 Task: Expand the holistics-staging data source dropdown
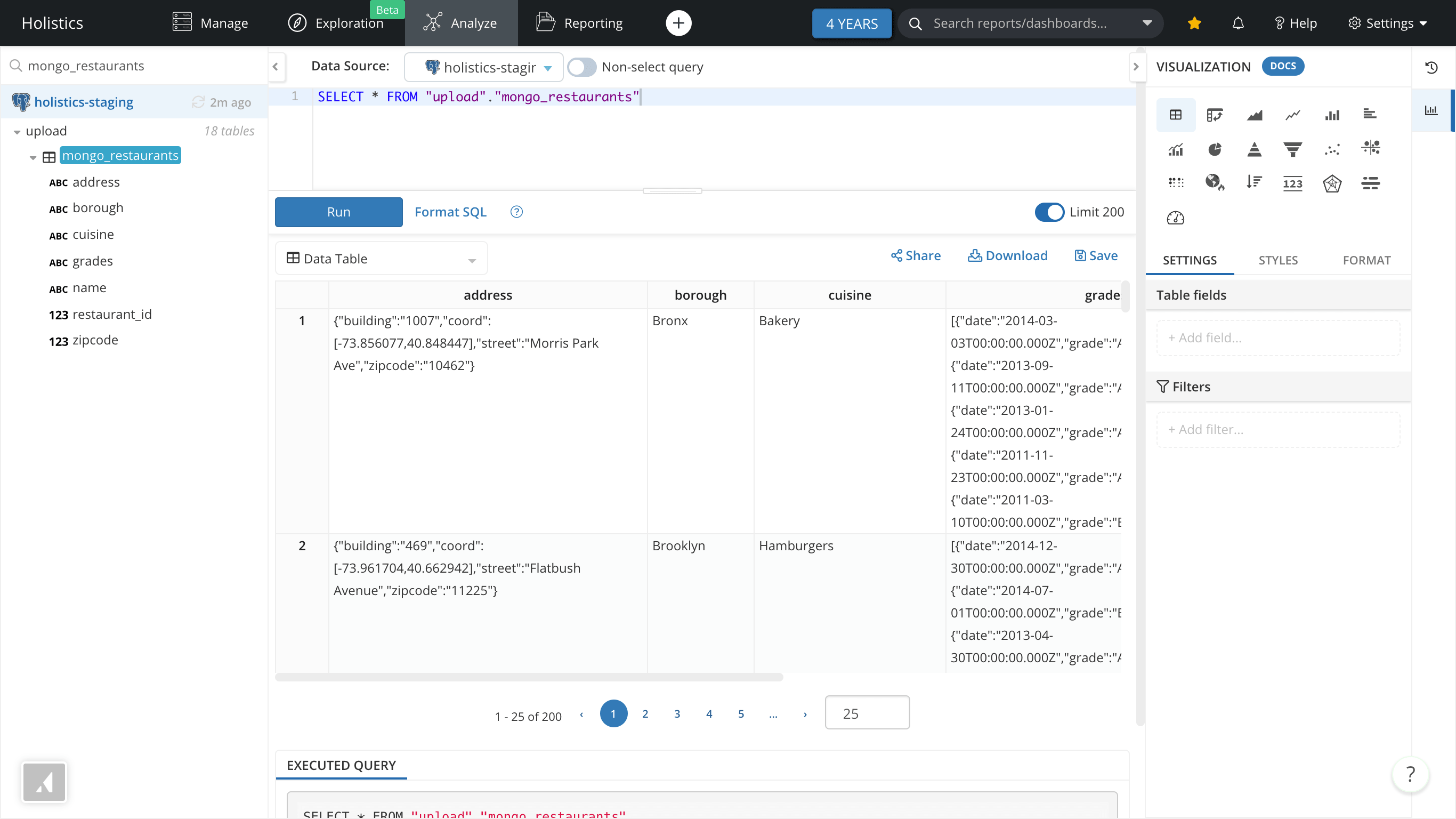pos(549,67)
